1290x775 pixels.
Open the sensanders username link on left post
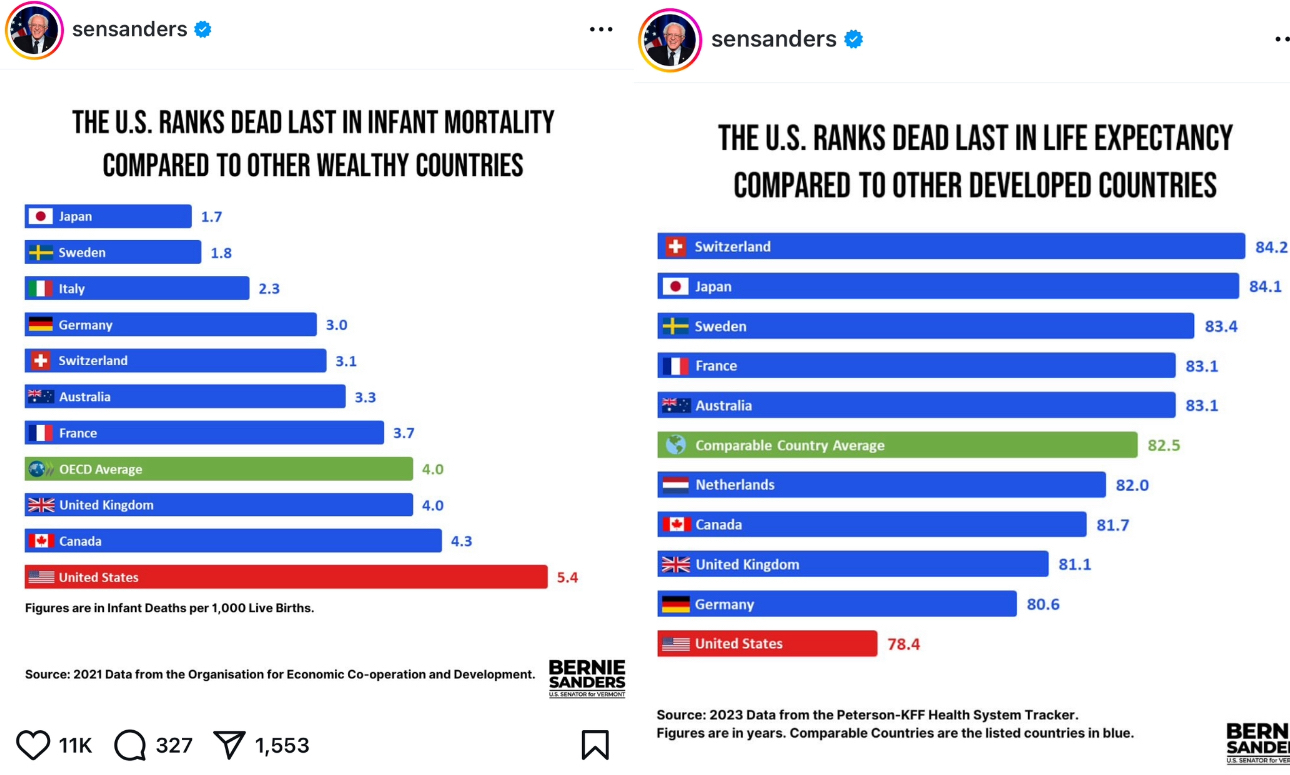(x=130, y=29)
